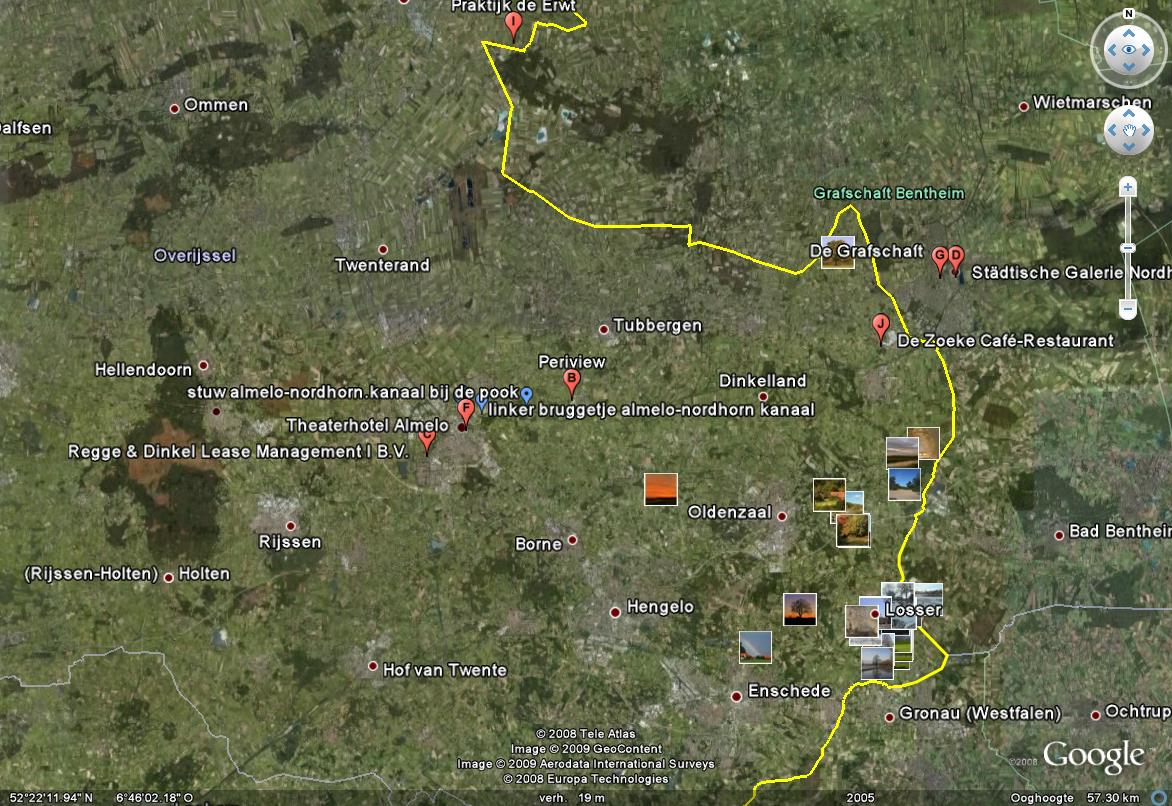Image resolution: width=1172 pixels, height=806 pixels.
Task: Select red placemark J by De Zoeke Café-Restaurant
Action: click(x=880, y=325)
